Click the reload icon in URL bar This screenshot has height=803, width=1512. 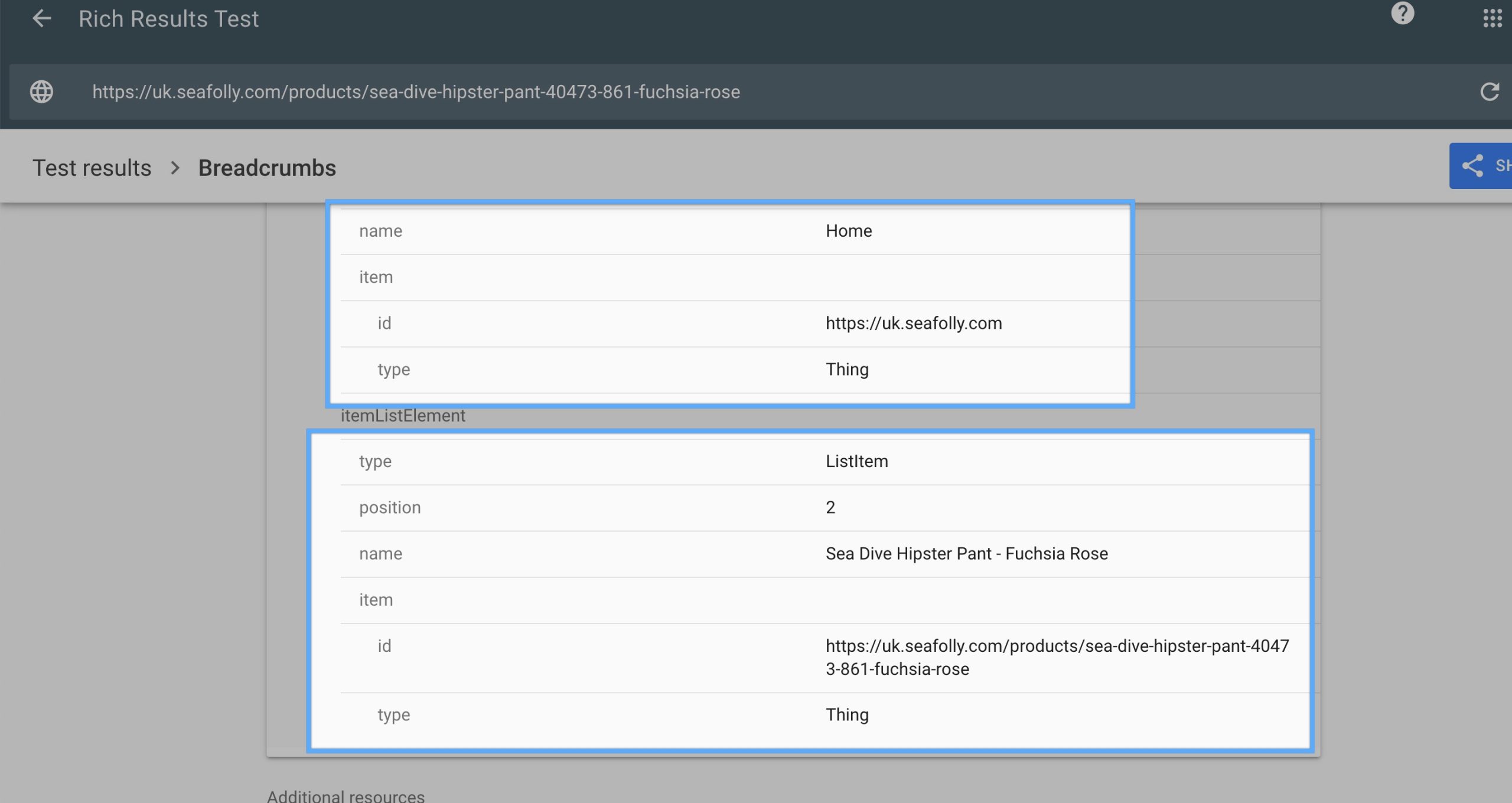[x=1490, y=92]
